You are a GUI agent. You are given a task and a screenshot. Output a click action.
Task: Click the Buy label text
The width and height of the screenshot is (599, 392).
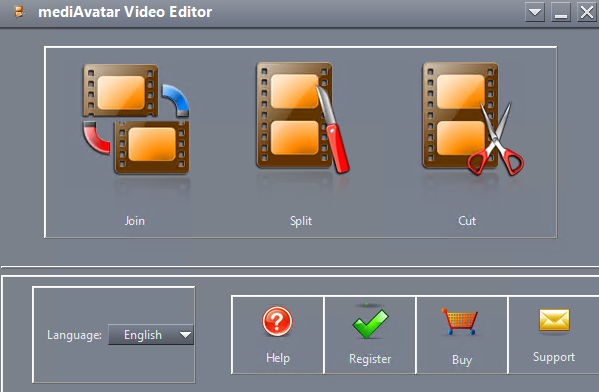[462, 360]
